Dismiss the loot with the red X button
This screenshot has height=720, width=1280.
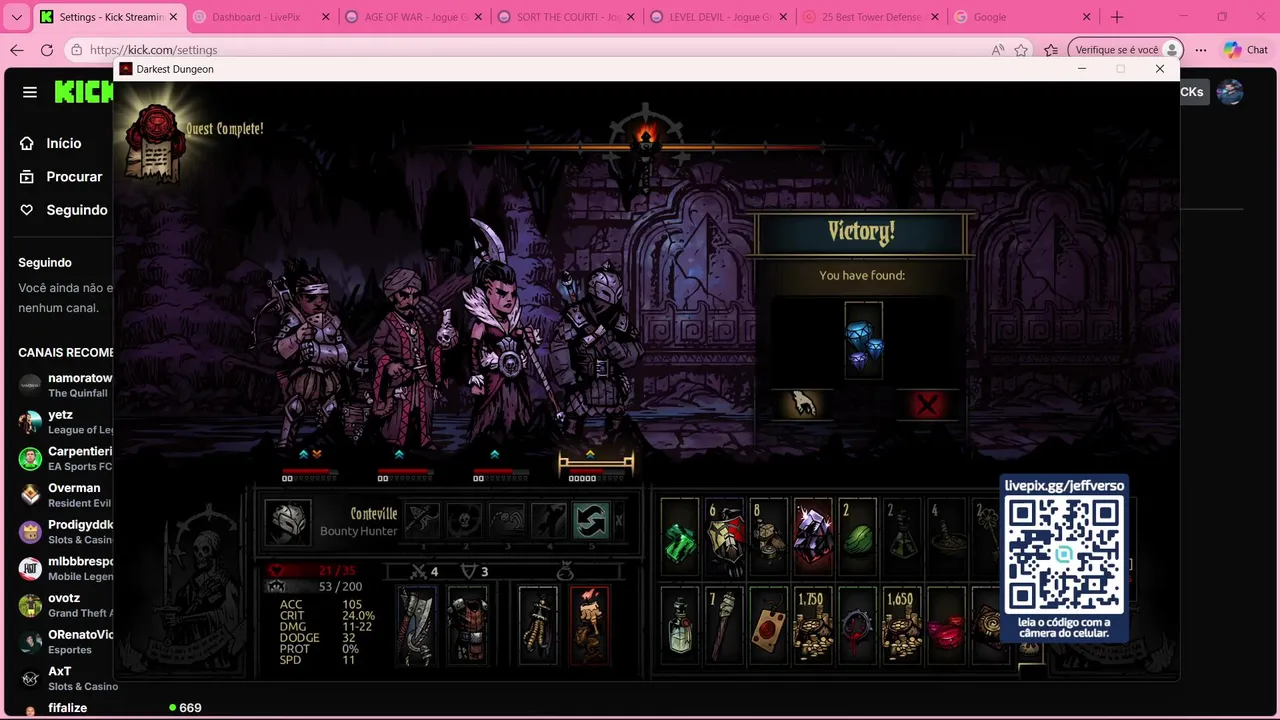pos(927,404)
